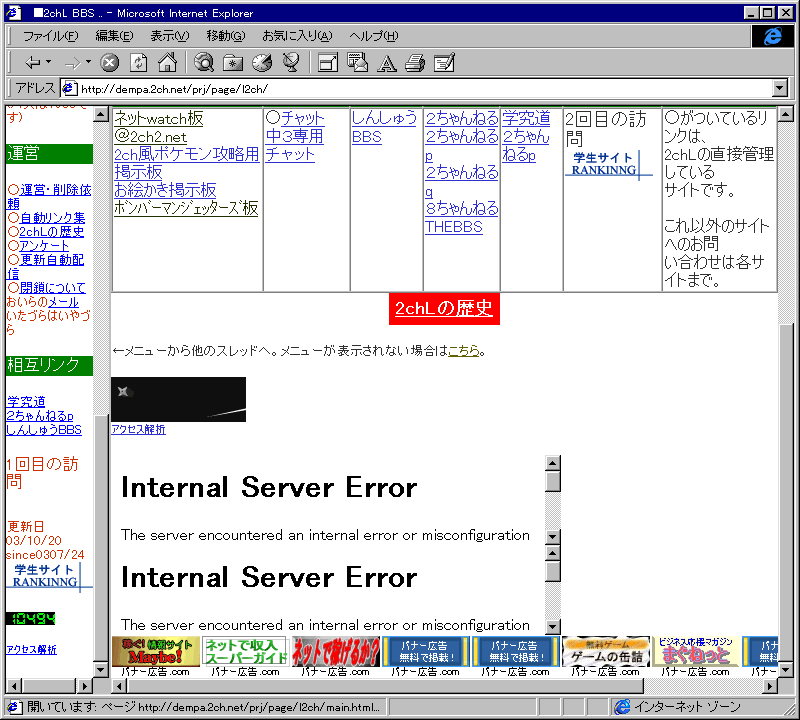The height and width of the screenshot is (720, 800).
Task: Click the ネットで収入スーパーガイド banner ad
Action: click(245, 652)
